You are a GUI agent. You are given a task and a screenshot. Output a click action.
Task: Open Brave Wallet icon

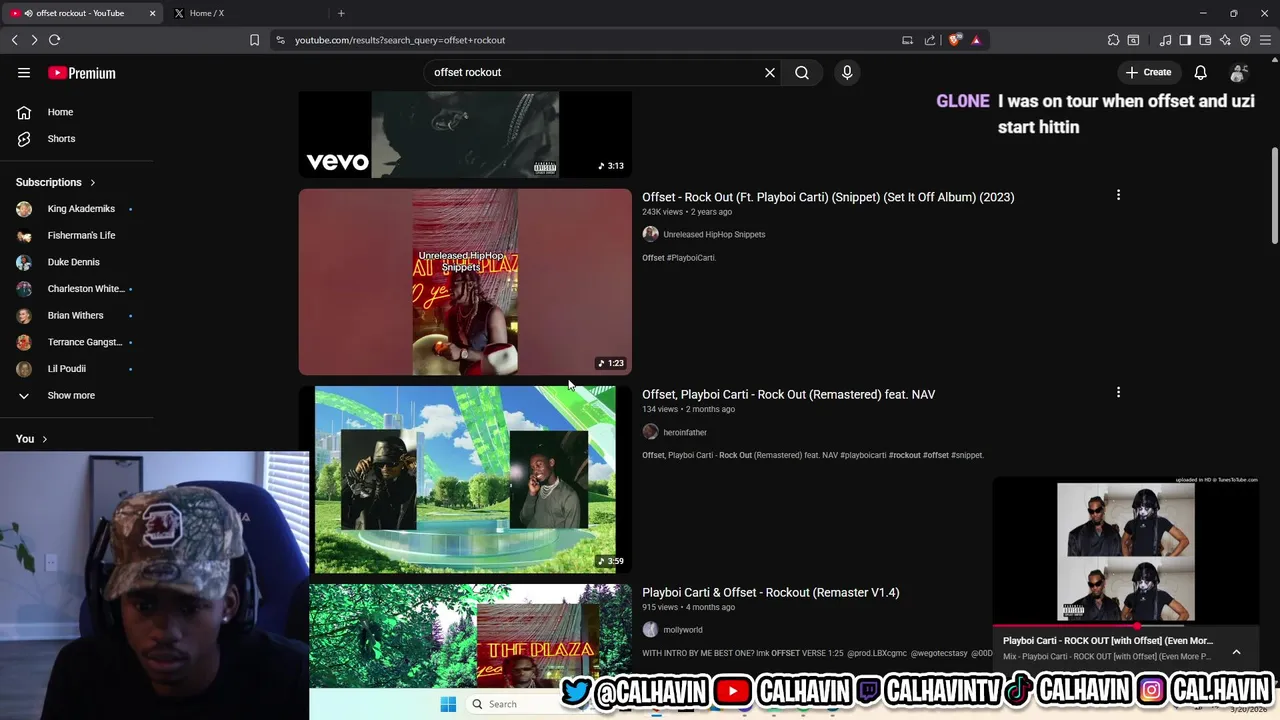(1205, 40)
